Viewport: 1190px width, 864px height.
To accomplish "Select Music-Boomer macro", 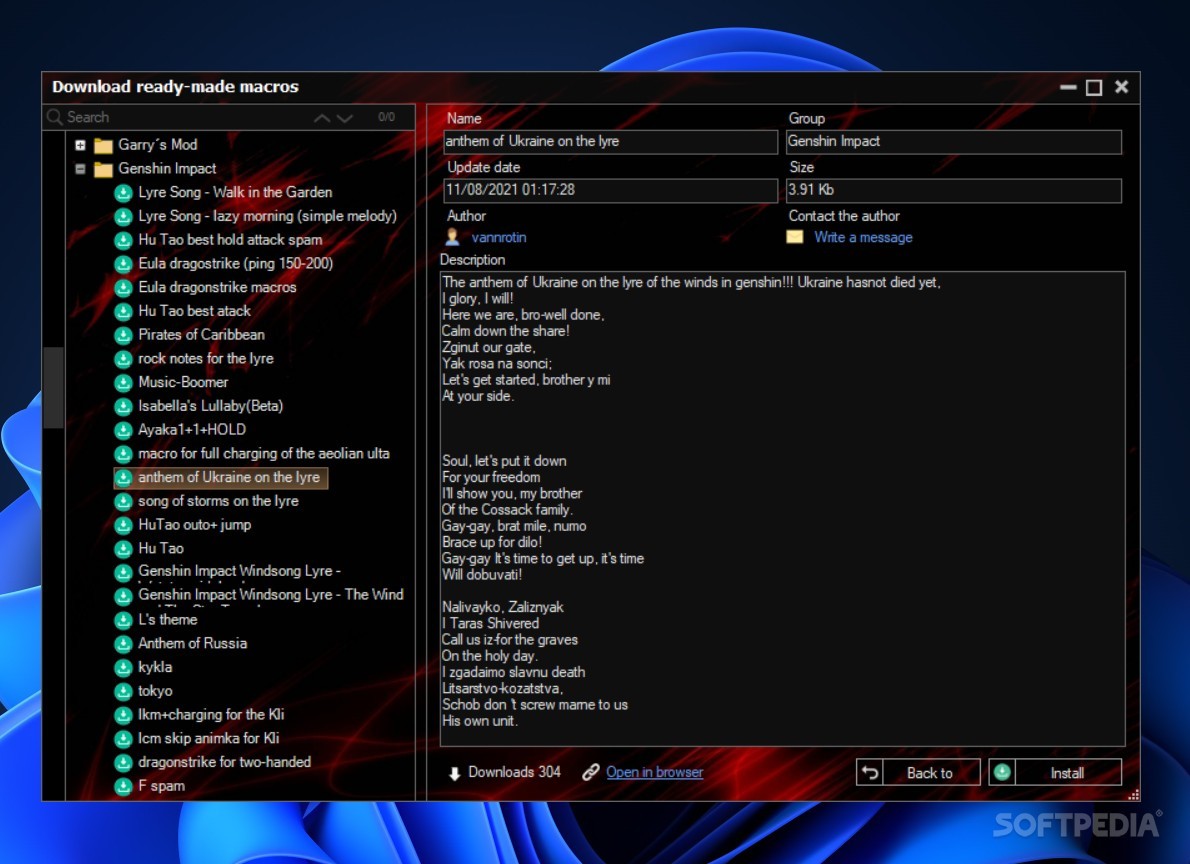I will coord(183,383).
